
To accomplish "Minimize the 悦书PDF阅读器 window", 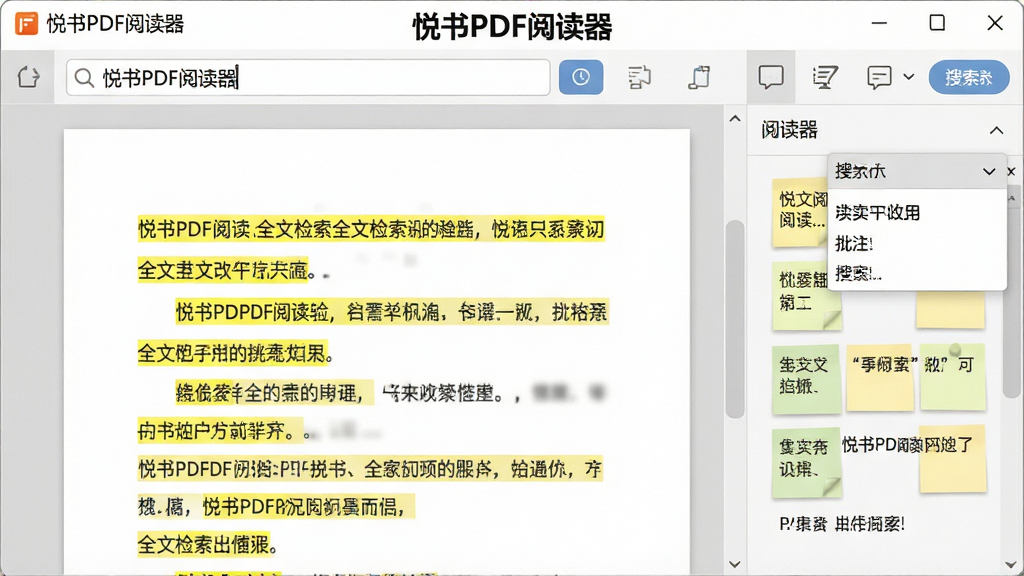I will click(x=879, y=24).
